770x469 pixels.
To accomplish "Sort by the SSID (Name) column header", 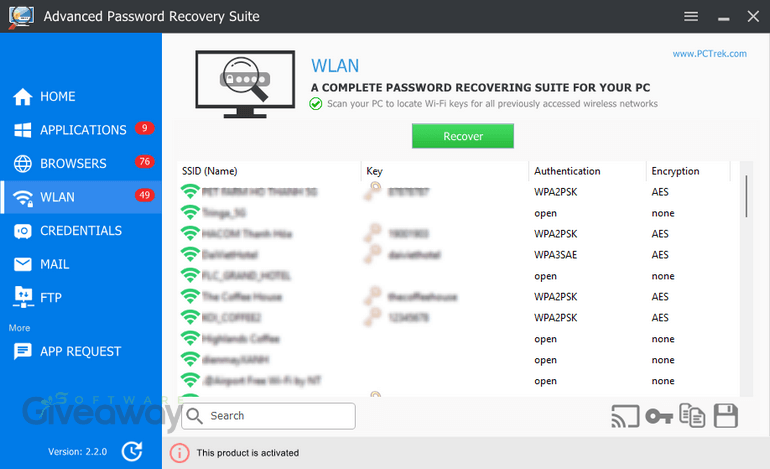I will tap(269, 171).
